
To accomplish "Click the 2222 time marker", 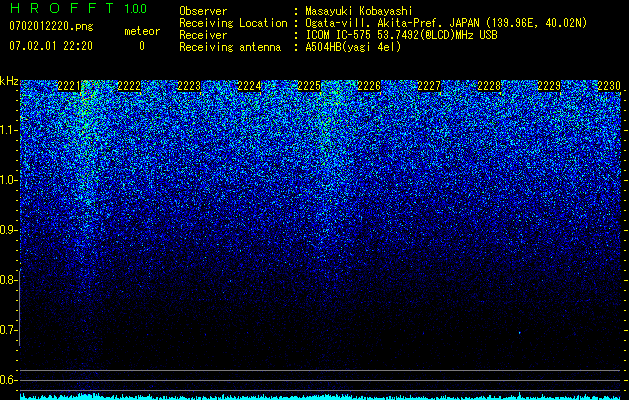I will [129, 86].
